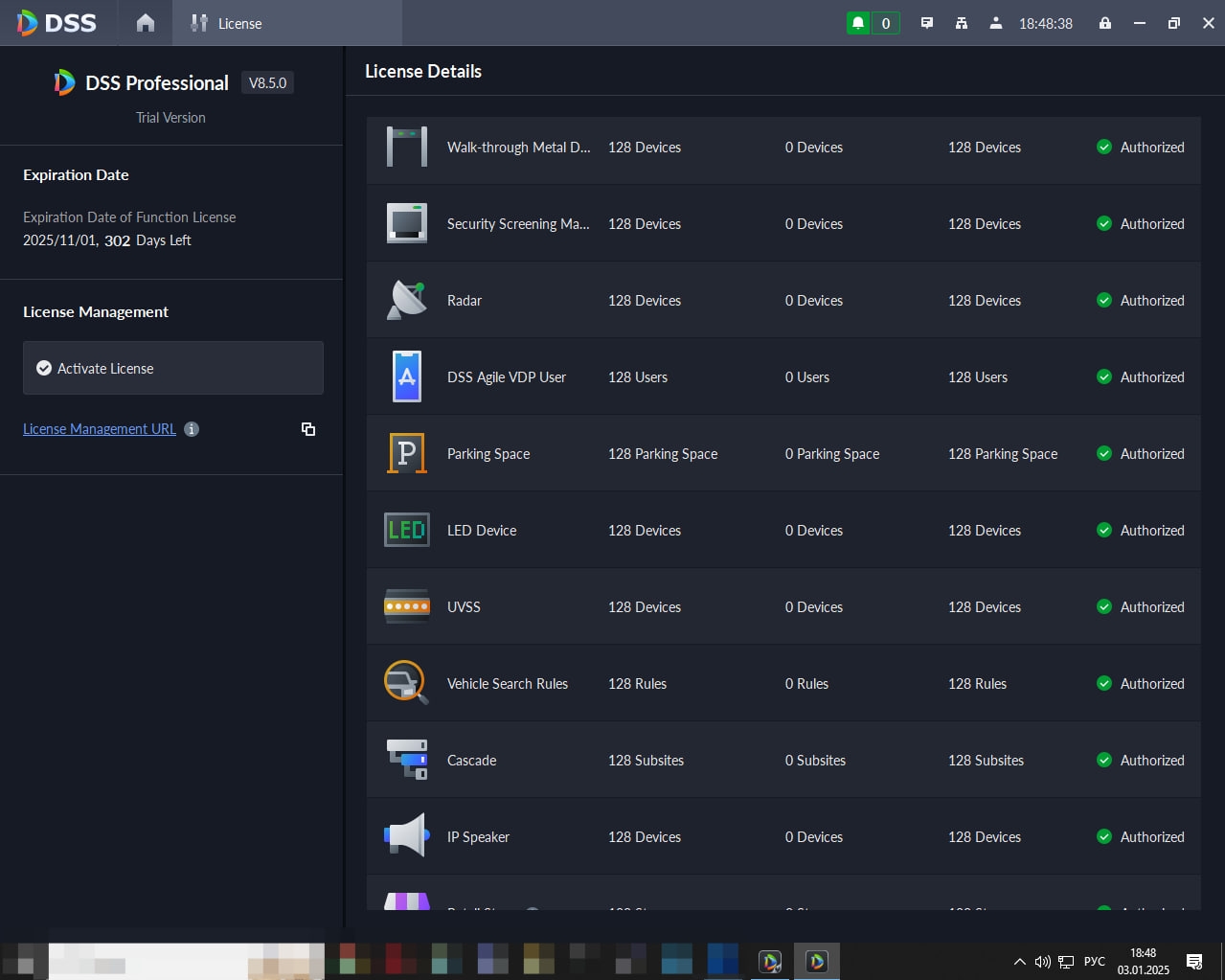Open the alarm bell notifications

pyautogui.click(x=858, y=23)
